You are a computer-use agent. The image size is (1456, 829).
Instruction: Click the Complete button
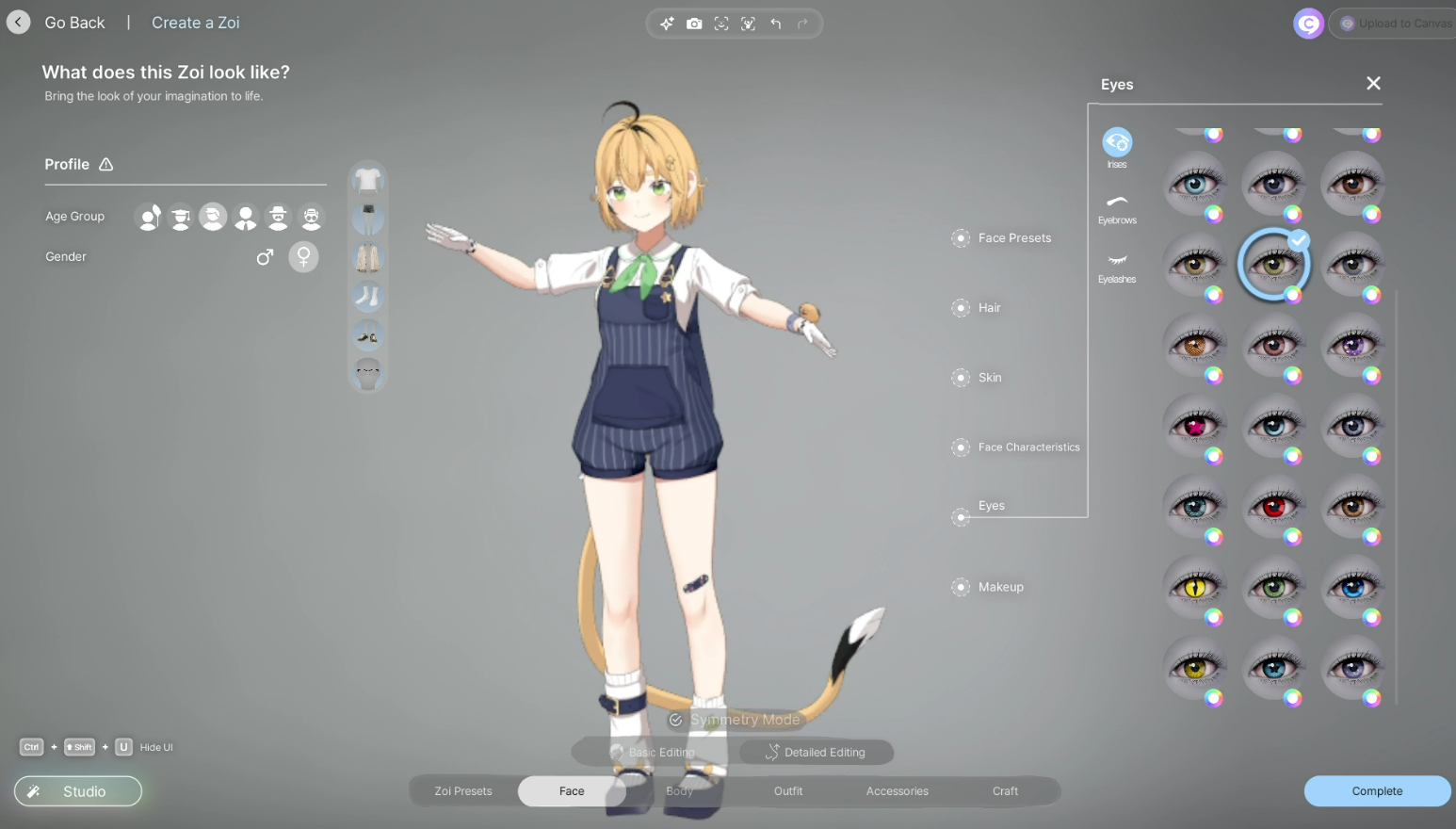tap(1377, 791)
